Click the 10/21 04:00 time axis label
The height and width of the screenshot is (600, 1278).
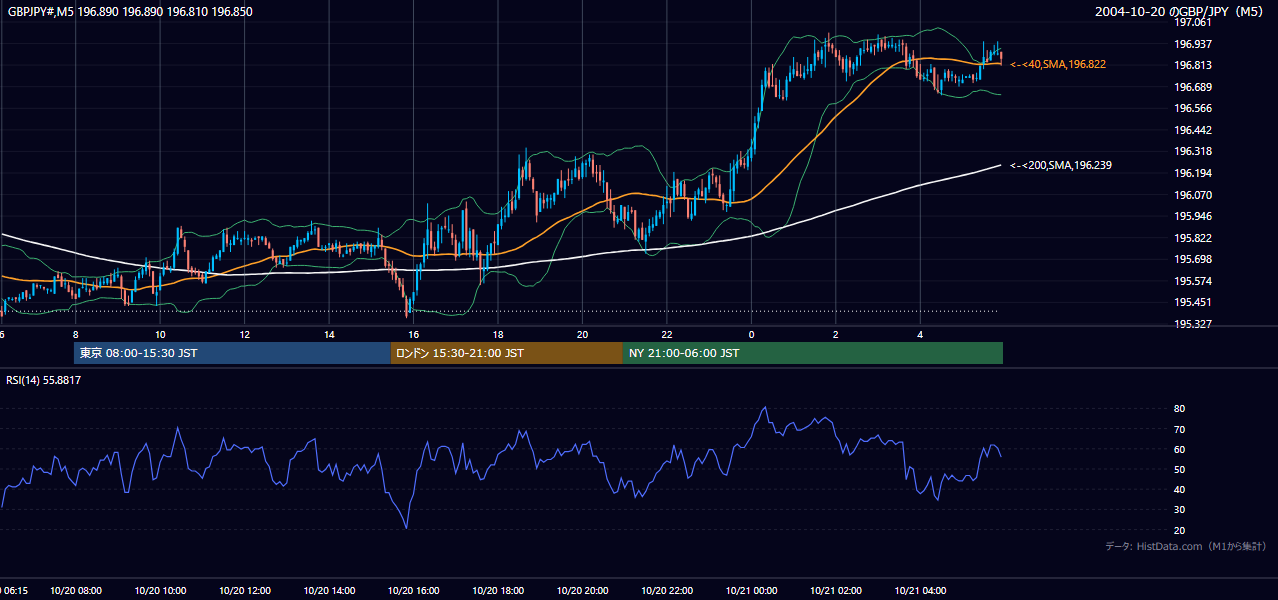920,590
